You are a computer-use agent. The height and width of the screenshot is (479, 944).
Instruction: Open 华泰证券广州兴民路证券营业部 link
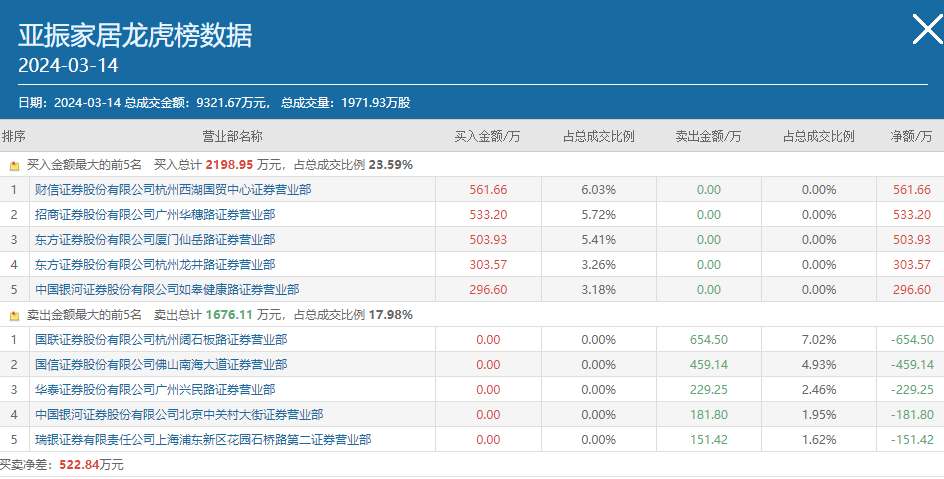(155, 390)
